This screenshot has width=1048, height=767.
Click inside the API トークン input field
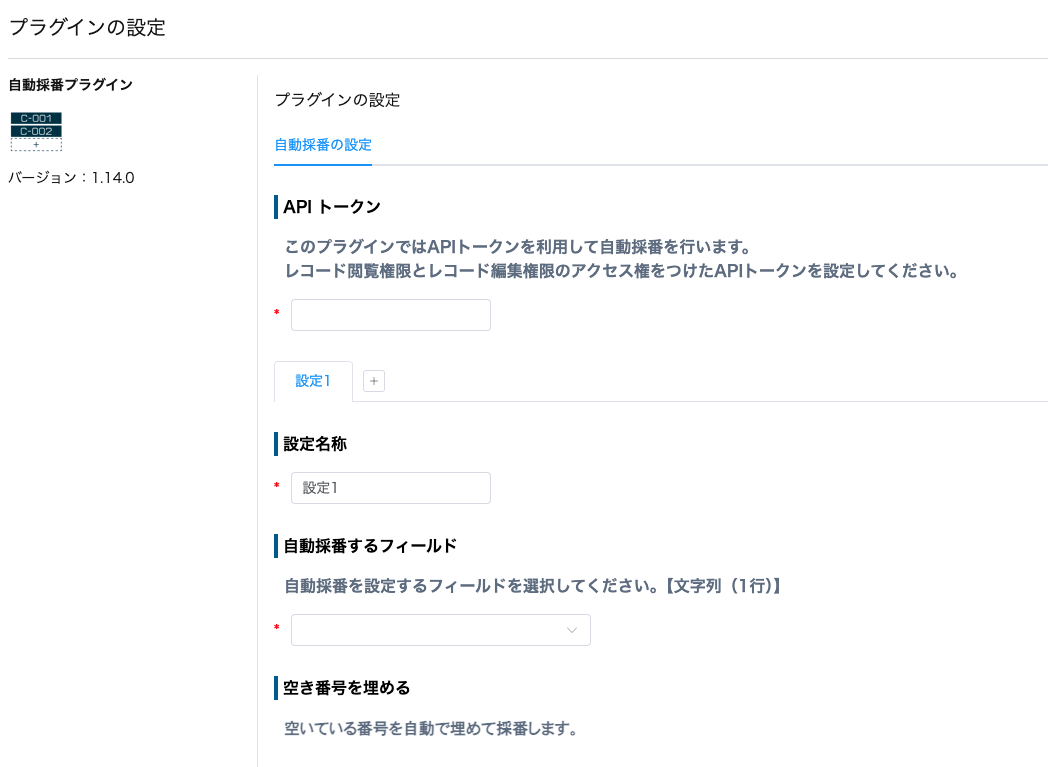(x=390, y=314)
